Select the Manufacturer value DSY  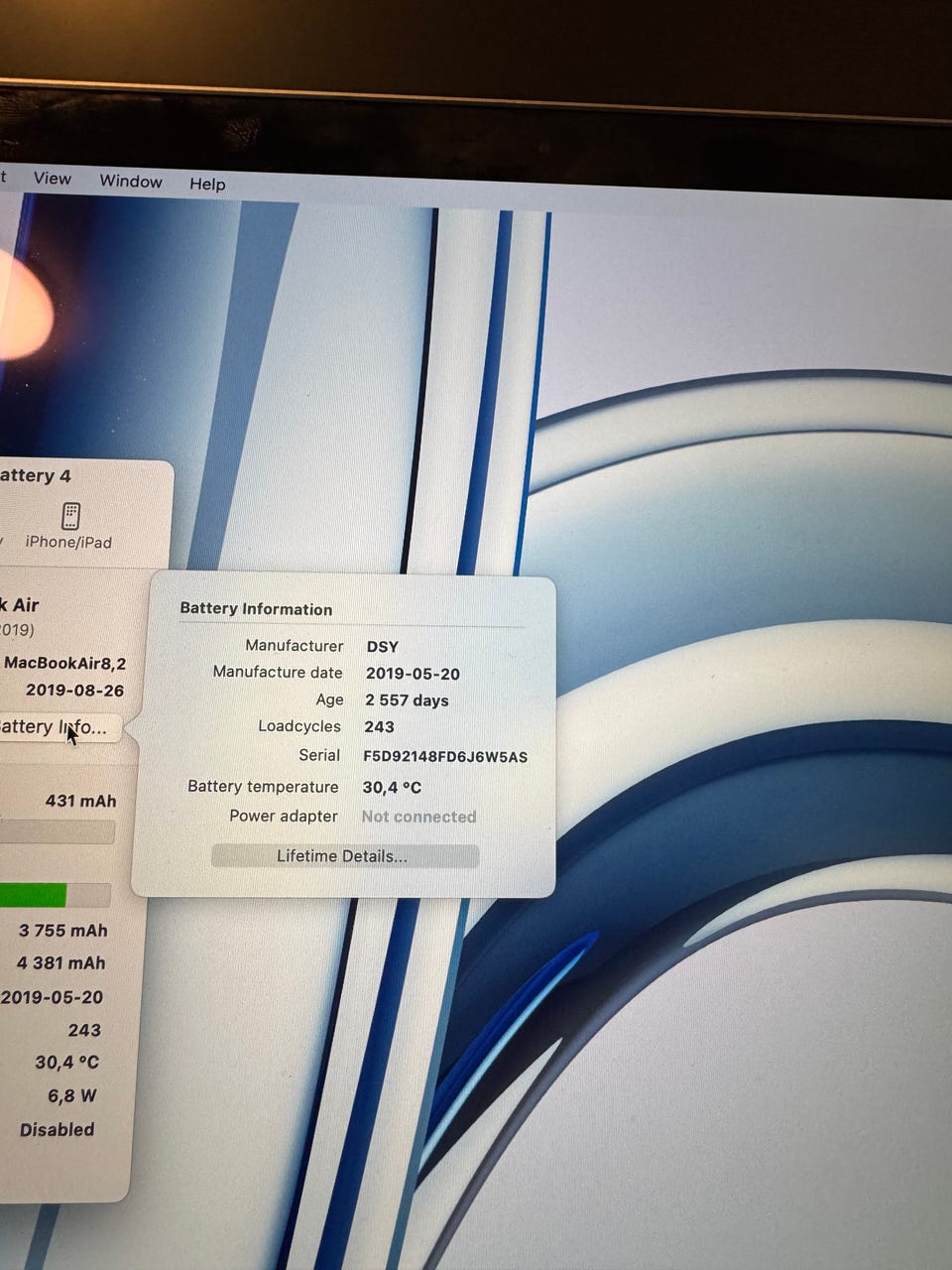coord(382,647)
